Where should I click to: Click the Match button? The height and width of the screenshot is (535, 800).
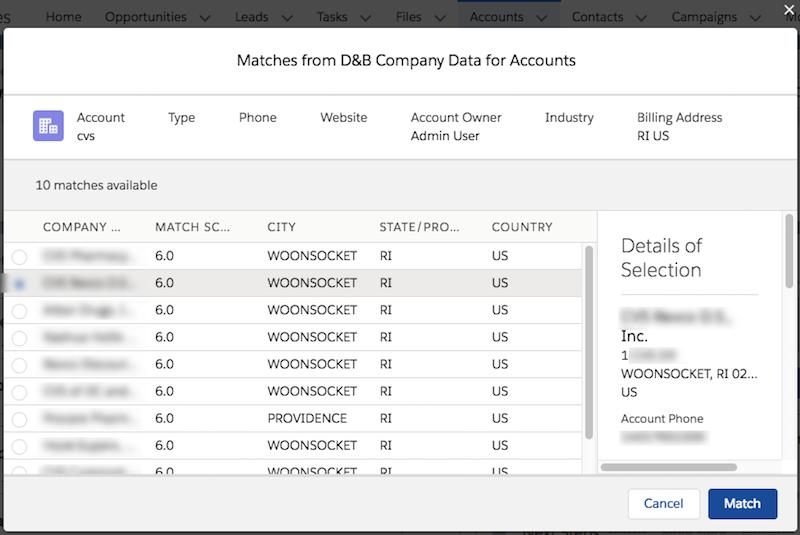(742, 504)
